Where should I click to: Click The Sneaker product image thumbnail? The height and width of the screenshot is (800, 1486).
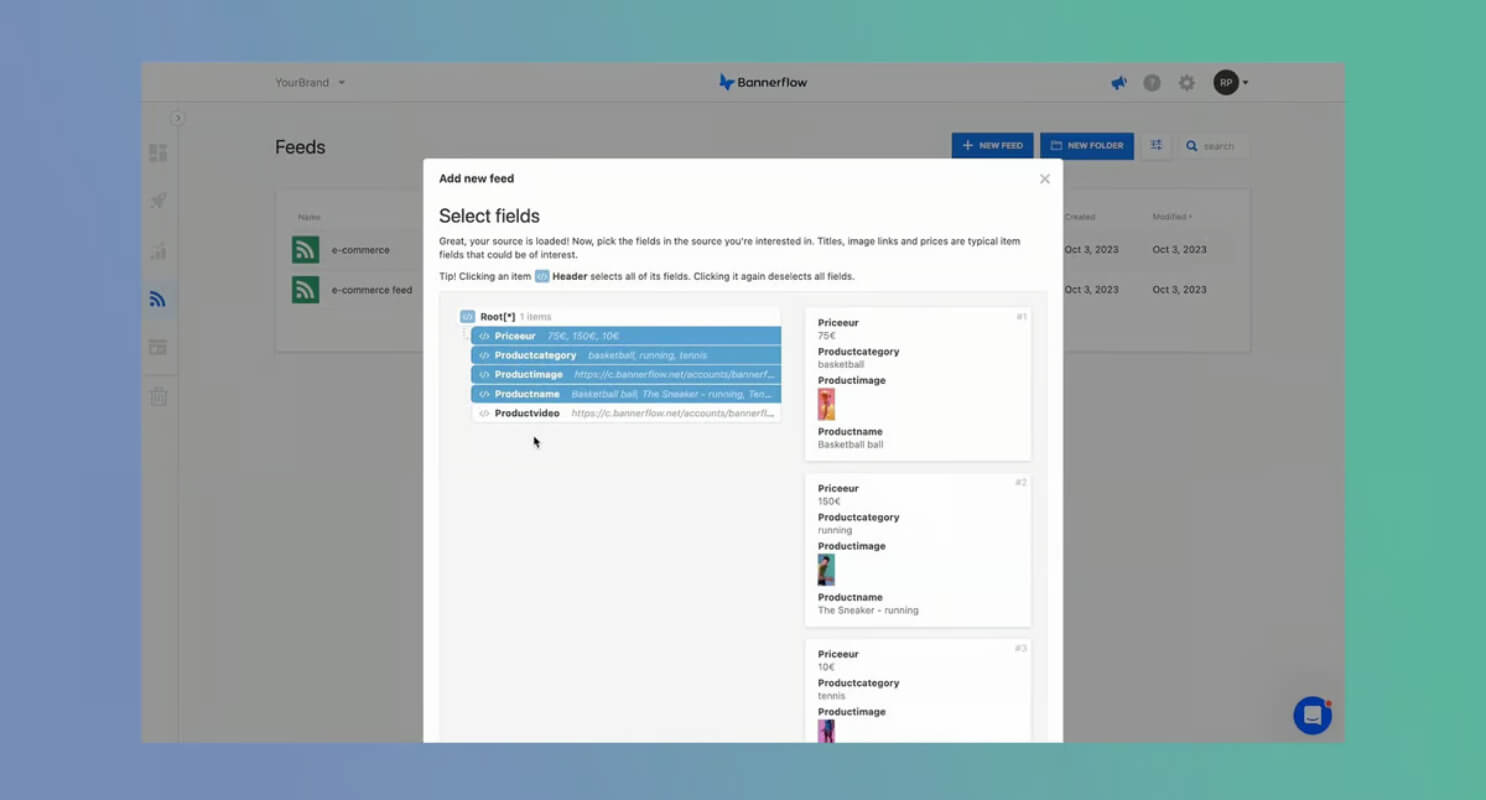[826, 570]
